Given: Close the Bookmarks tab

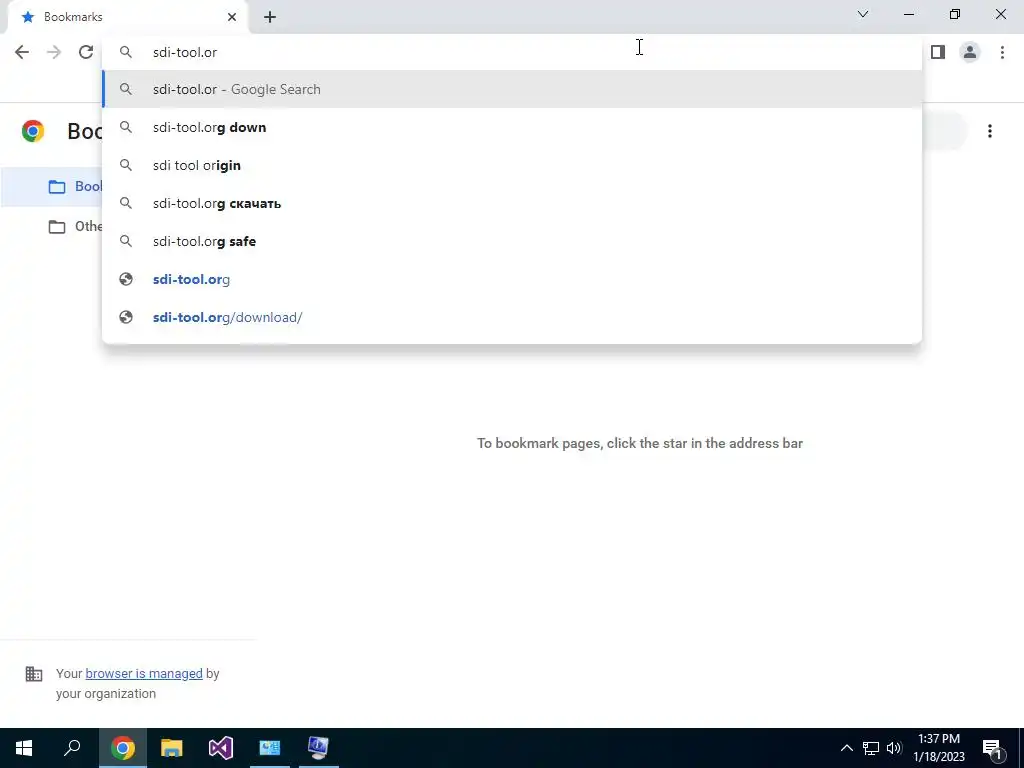Looking at the screenshot, I should pyautogui.click(x=232, y=17).
